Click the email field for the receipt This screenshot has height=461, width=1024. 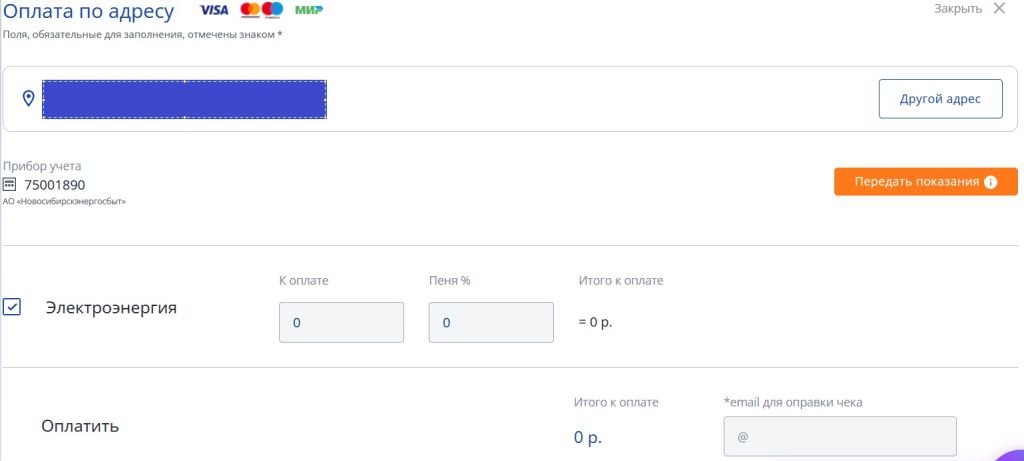[x=840, y=436]
